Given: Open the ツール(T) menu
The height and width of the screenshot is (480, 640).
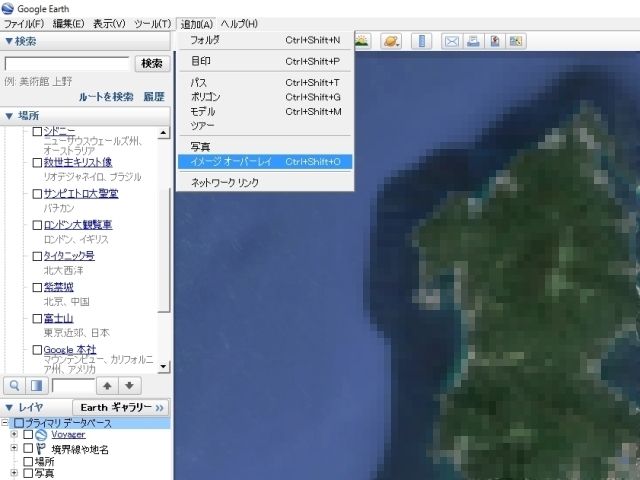Looking at the screenshot, I should [x=153, y=24].
